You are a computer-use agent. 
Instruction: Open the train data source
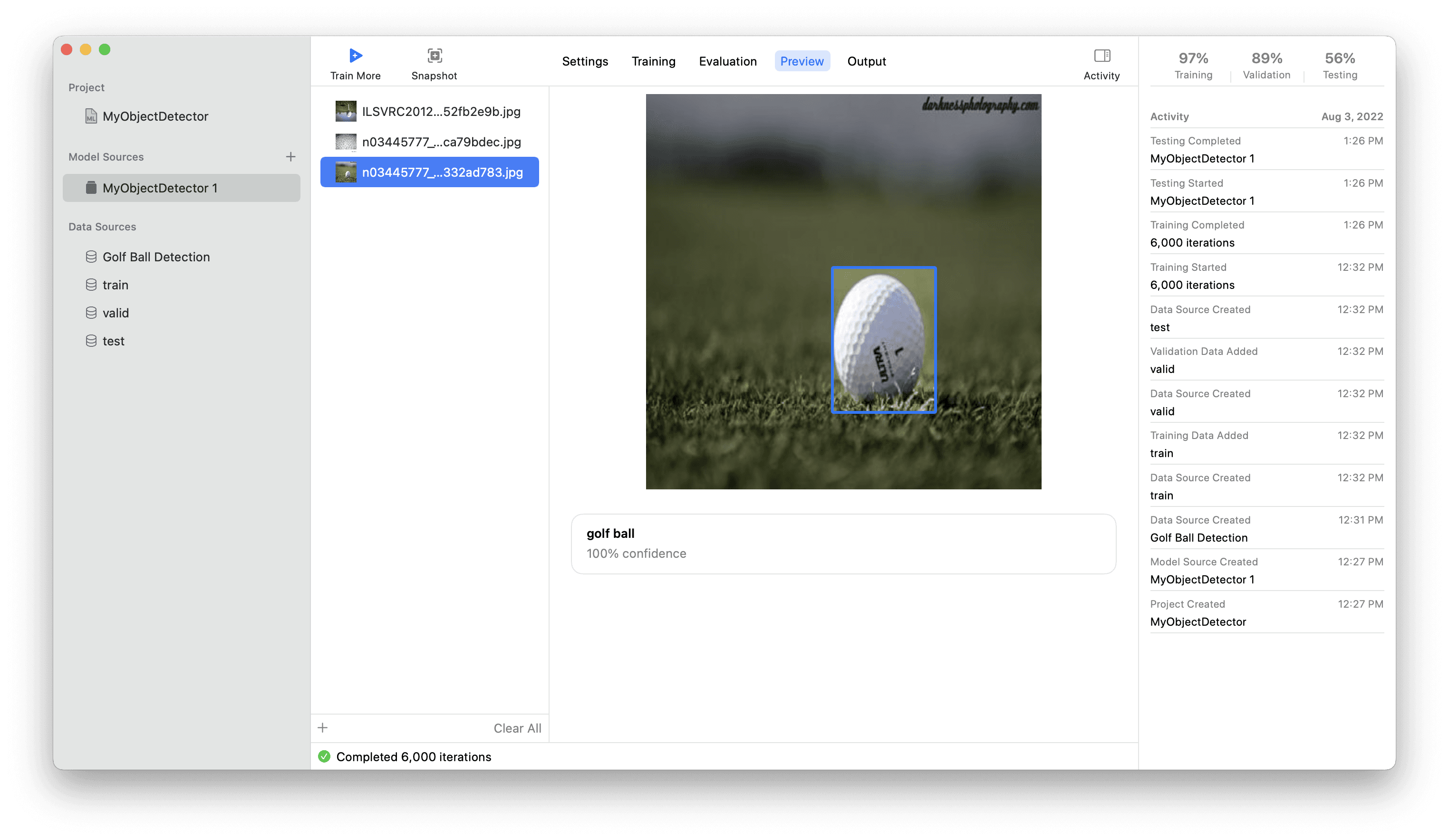(x=115, y=285)
